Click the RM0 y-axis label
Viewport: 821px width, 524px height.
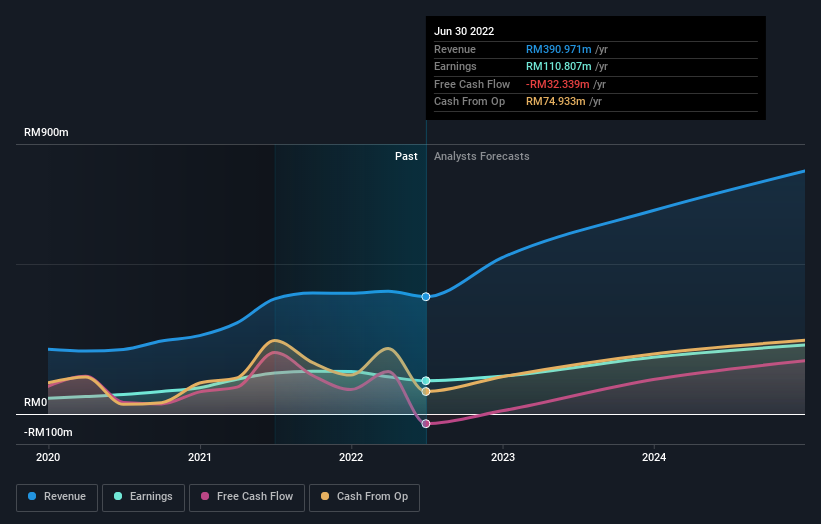(36, 403)
